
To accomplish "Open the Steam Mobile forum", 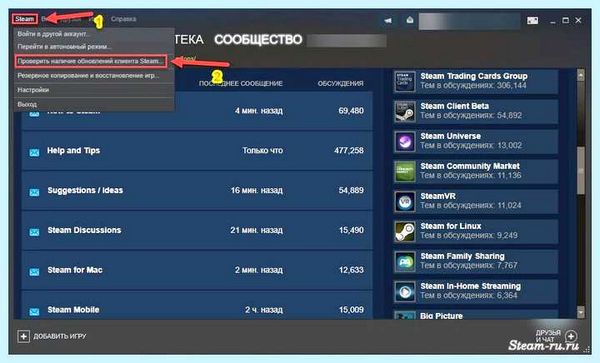I will pos(73,309).
